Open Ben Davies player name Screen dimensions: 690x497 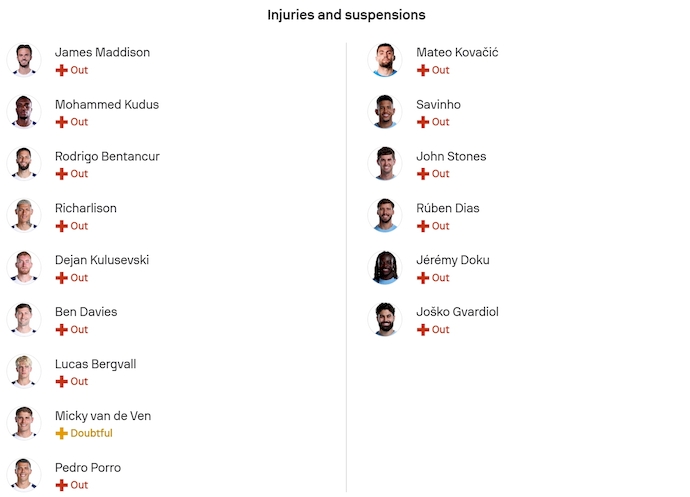pos(86,312)
